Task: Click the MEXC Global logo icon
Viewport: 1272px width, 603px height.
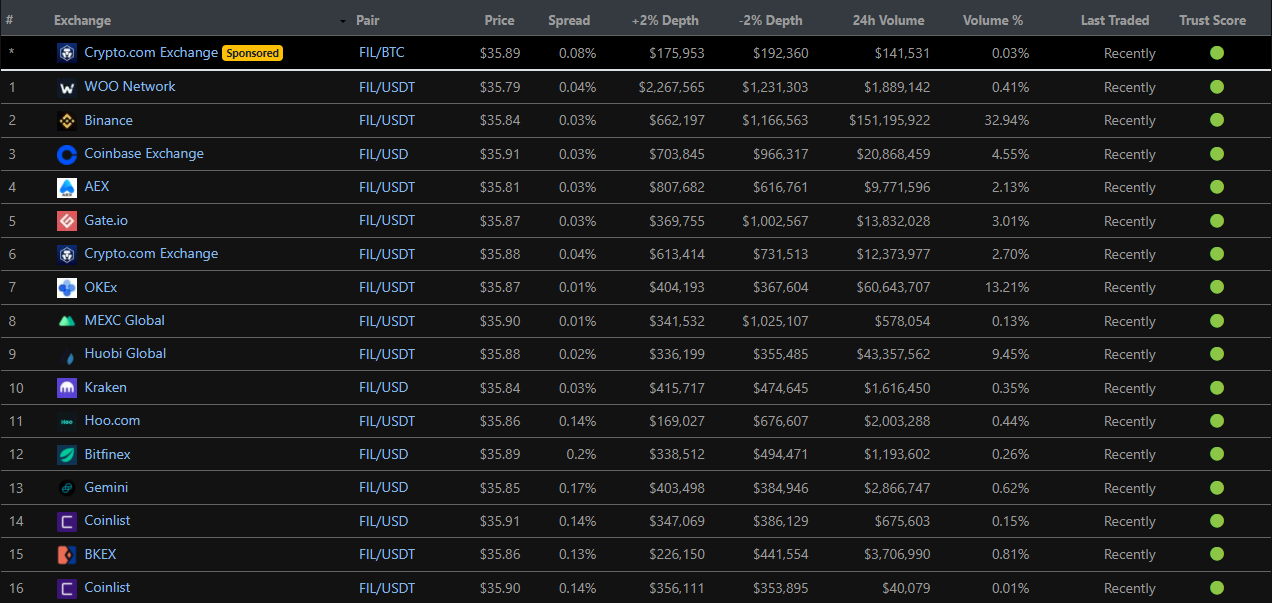Action: point(67,321)
